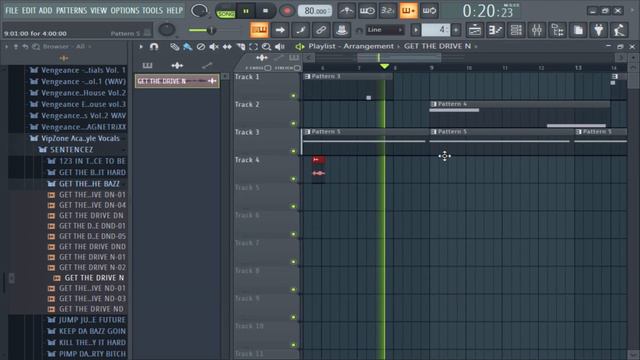The image size is (640, 360).
Task: Mute Track 7 using its green dot
Action: coord(293,262)
